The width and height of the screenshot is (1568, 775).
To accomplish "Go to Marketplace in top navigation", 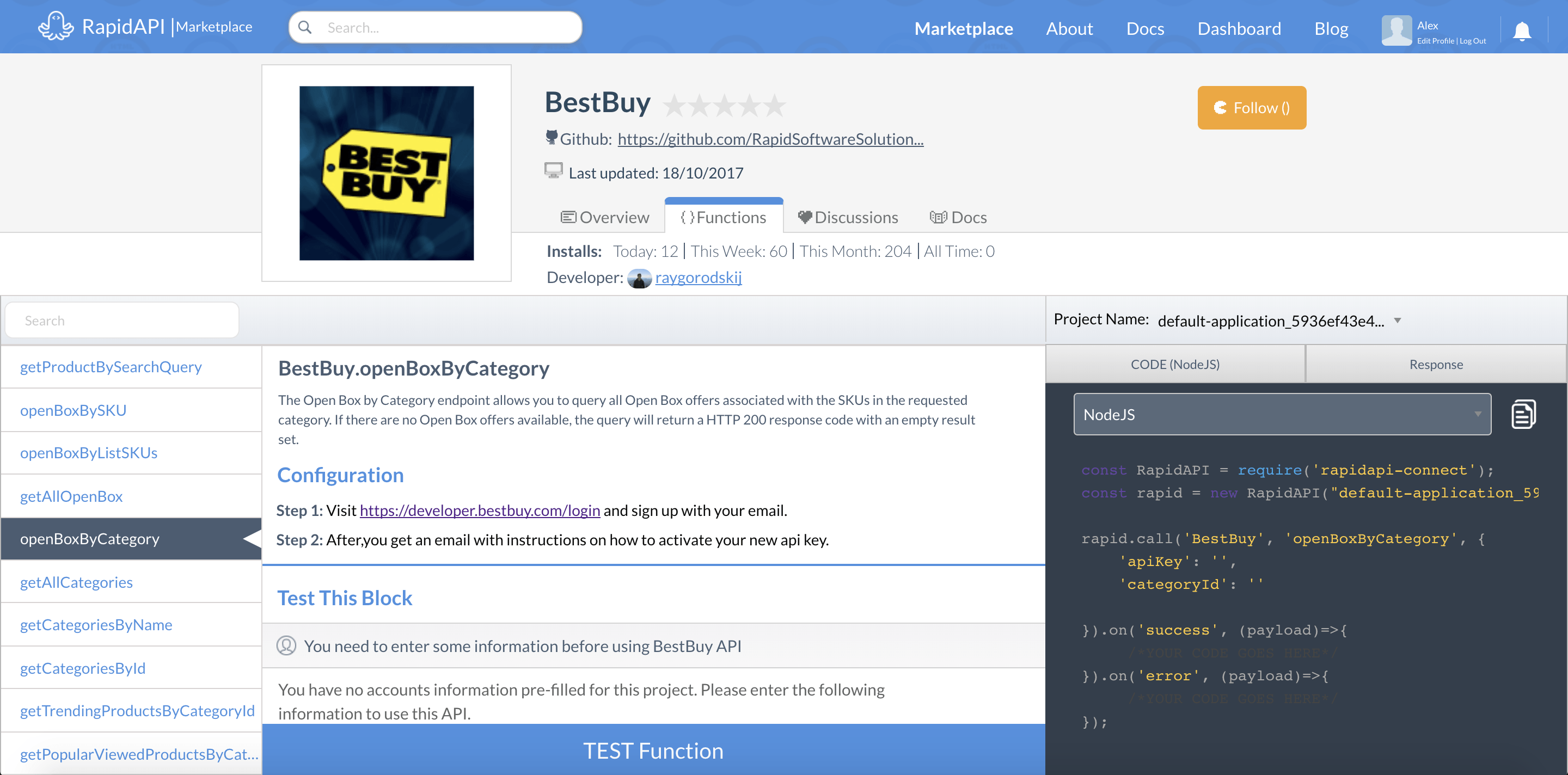I will [964, 29].
